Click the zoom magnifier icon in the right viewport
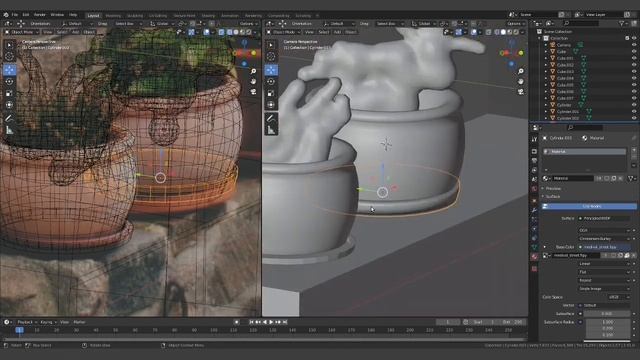The image size is (640, 360). pos(521,71)
